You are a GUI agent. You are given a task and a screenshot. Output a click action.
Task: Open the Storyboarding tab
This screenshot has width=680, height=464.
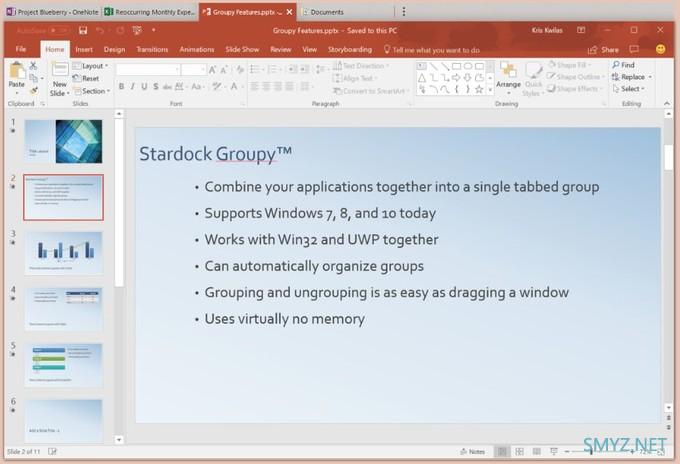(350, 49)
